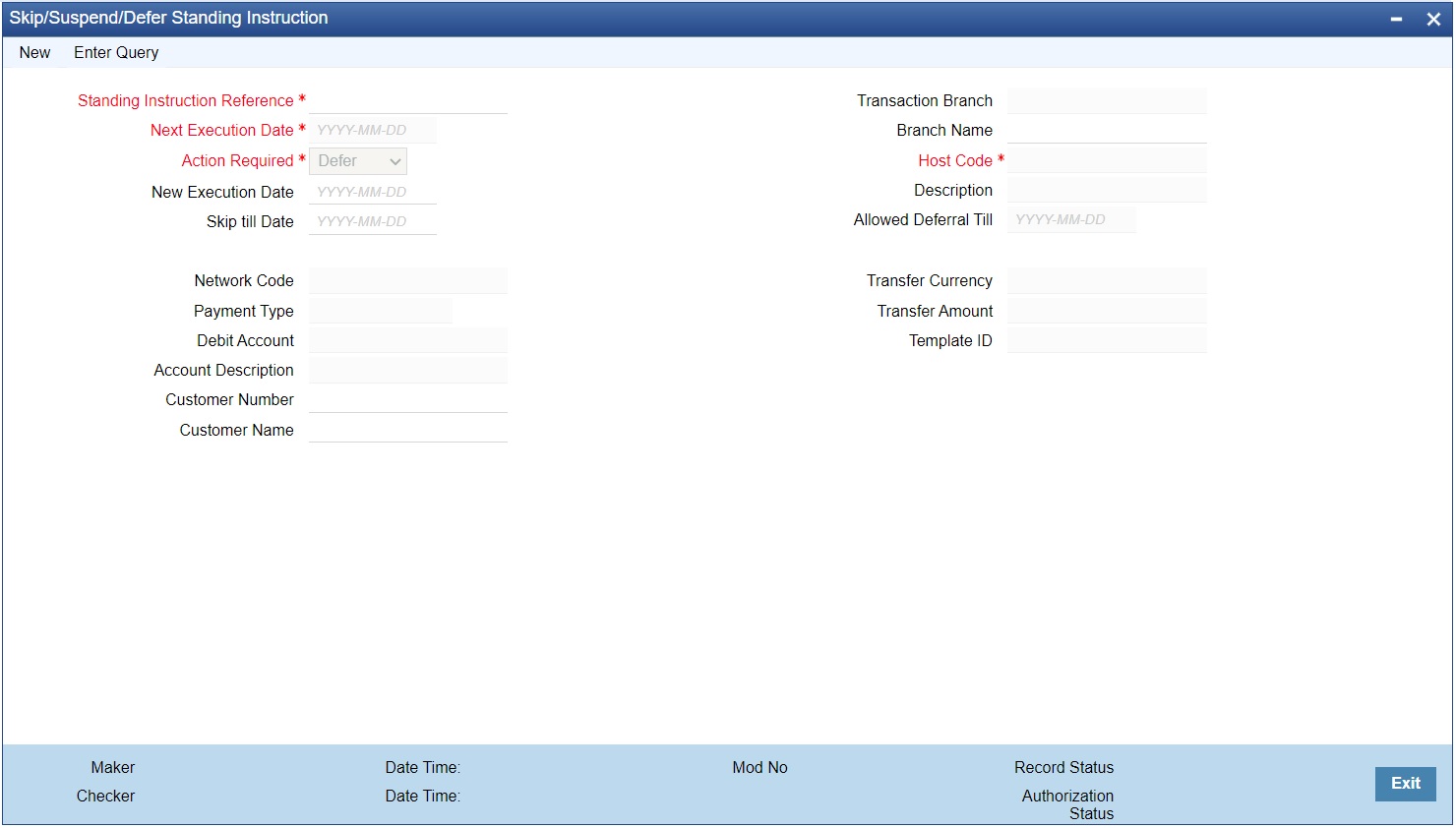Click the Next Execution Date label

pyautogui.click(x=221, y=131)
